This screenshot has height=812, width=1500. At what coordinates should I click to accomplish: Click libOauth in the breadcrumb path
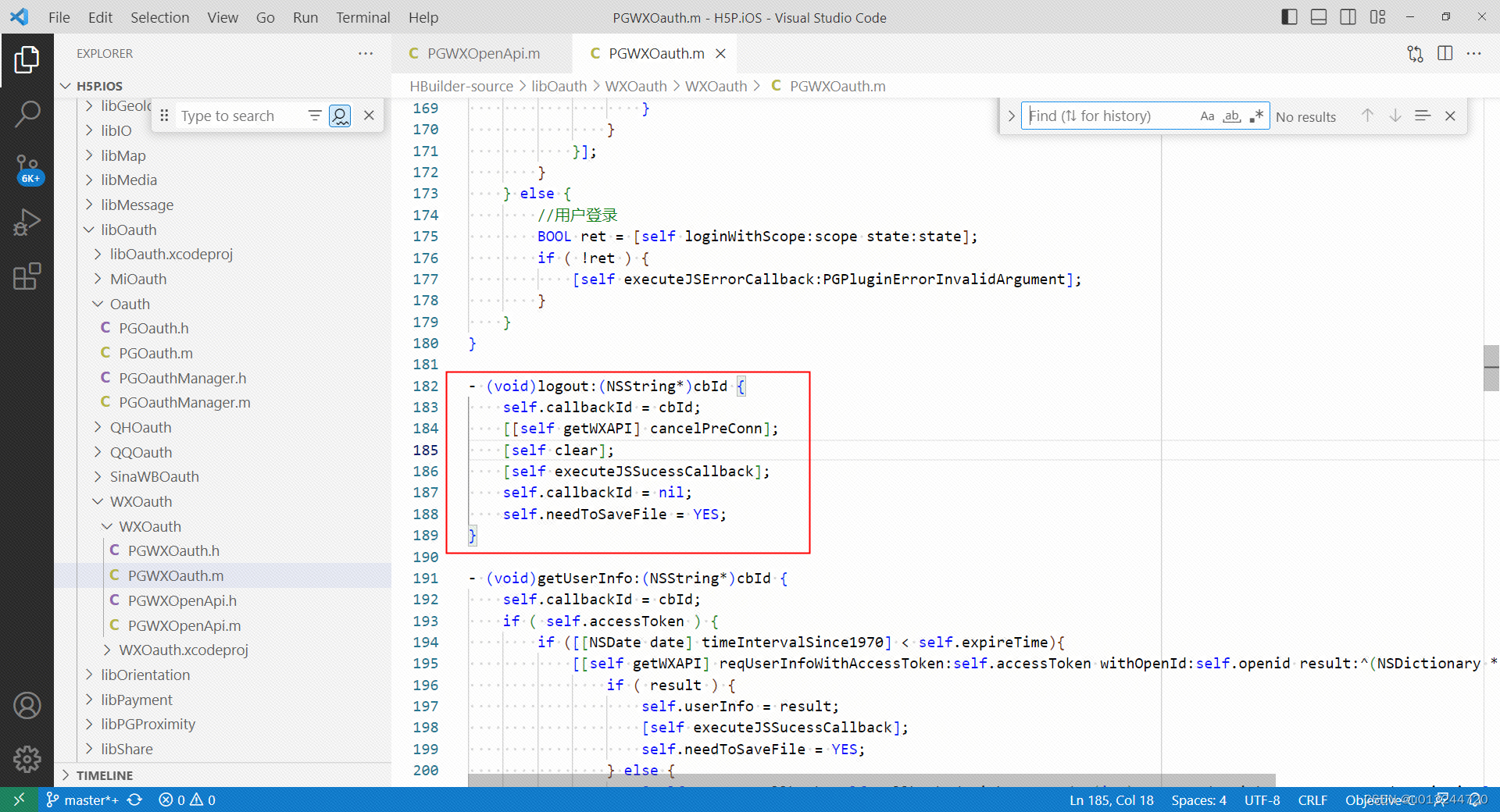(559, 86)
